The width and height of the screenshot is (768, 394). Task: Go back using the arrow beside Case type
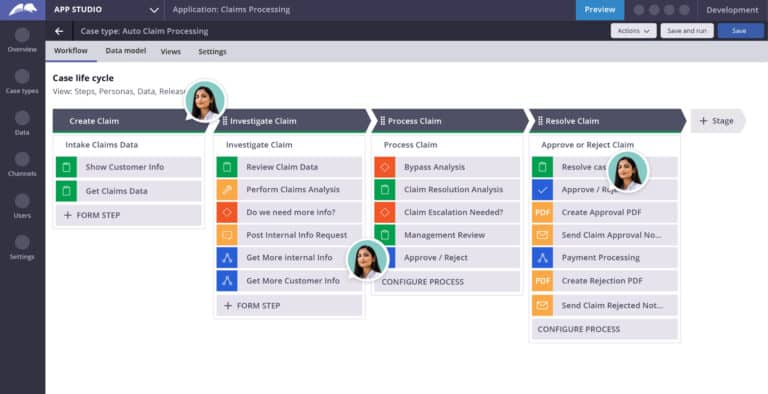(59, 31)
